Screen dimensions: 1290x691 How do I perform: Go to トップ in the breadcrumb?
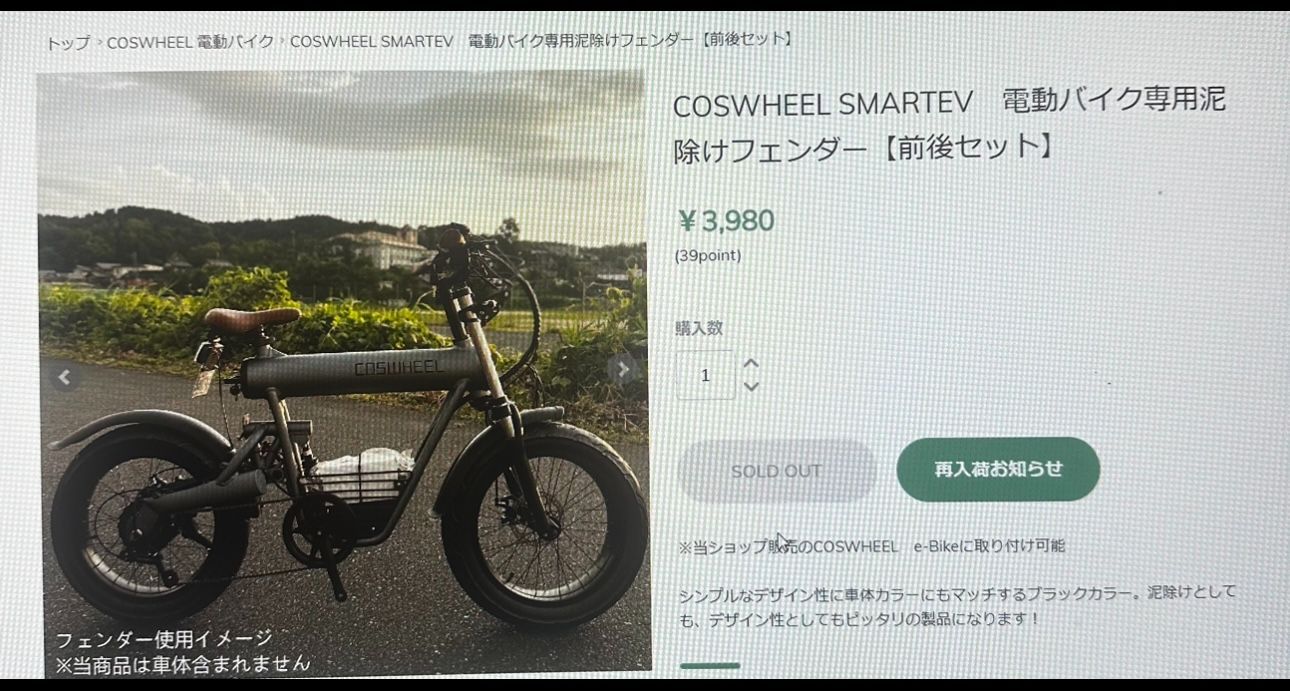[68, 43]
